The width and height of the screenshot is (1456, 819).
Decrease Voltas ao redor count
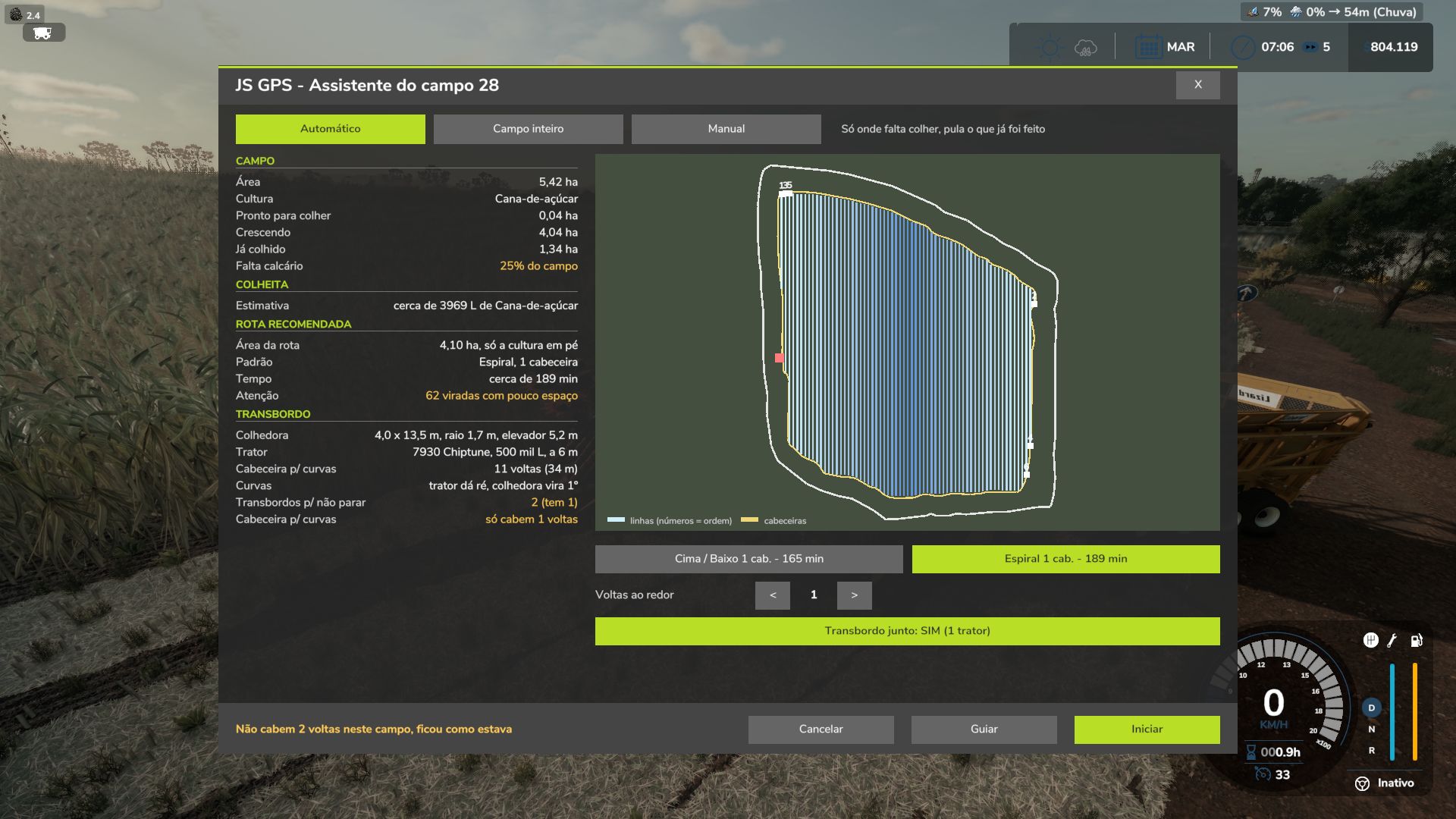tap(772, 595)
